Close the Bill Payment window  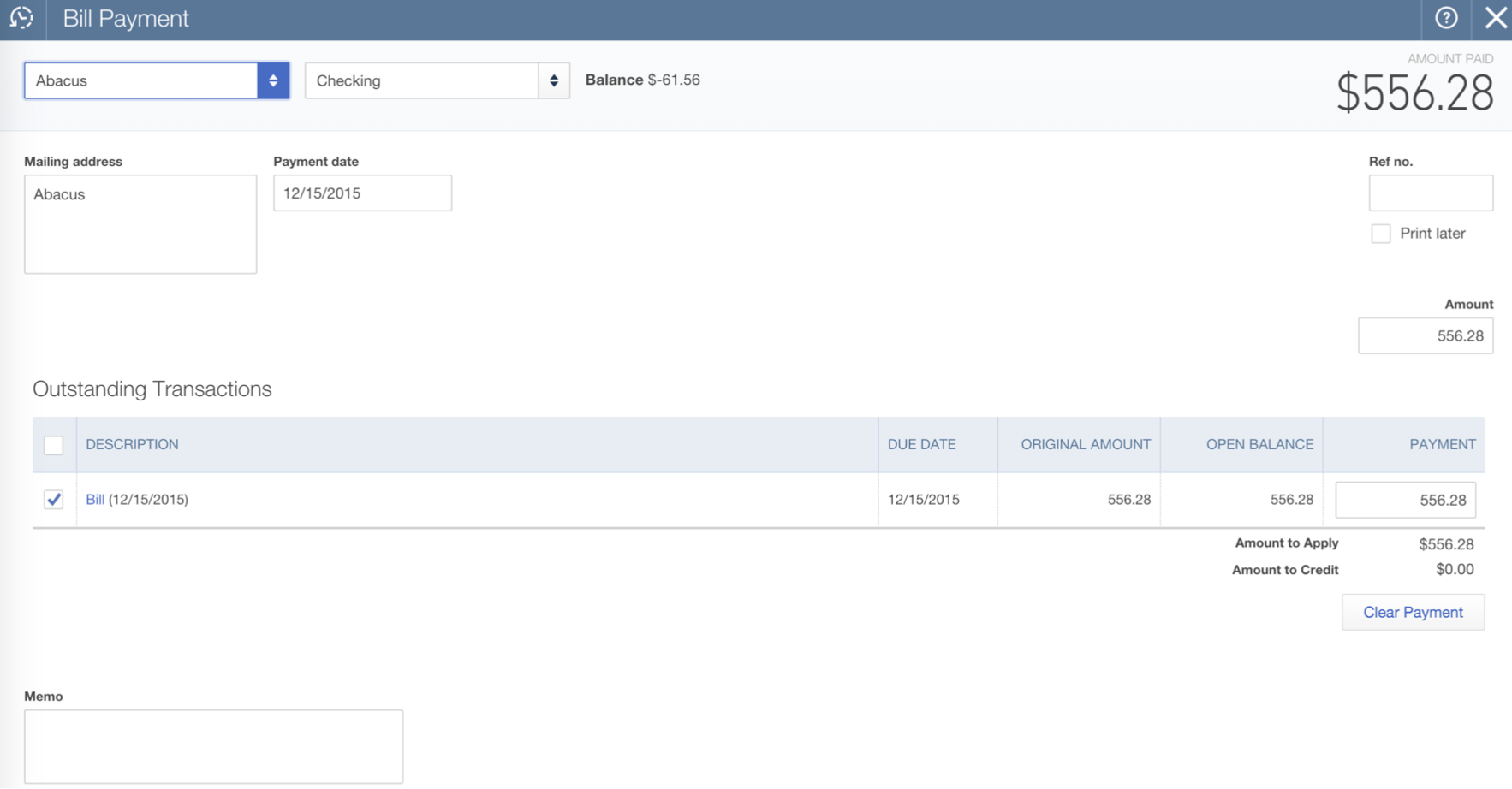tap(1495, 18)
